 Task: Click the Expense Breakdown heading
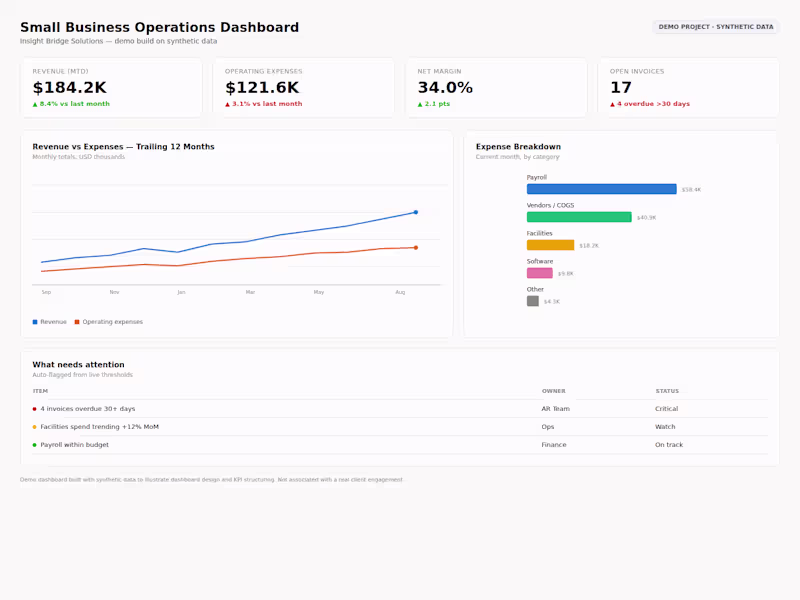(518, 147)
